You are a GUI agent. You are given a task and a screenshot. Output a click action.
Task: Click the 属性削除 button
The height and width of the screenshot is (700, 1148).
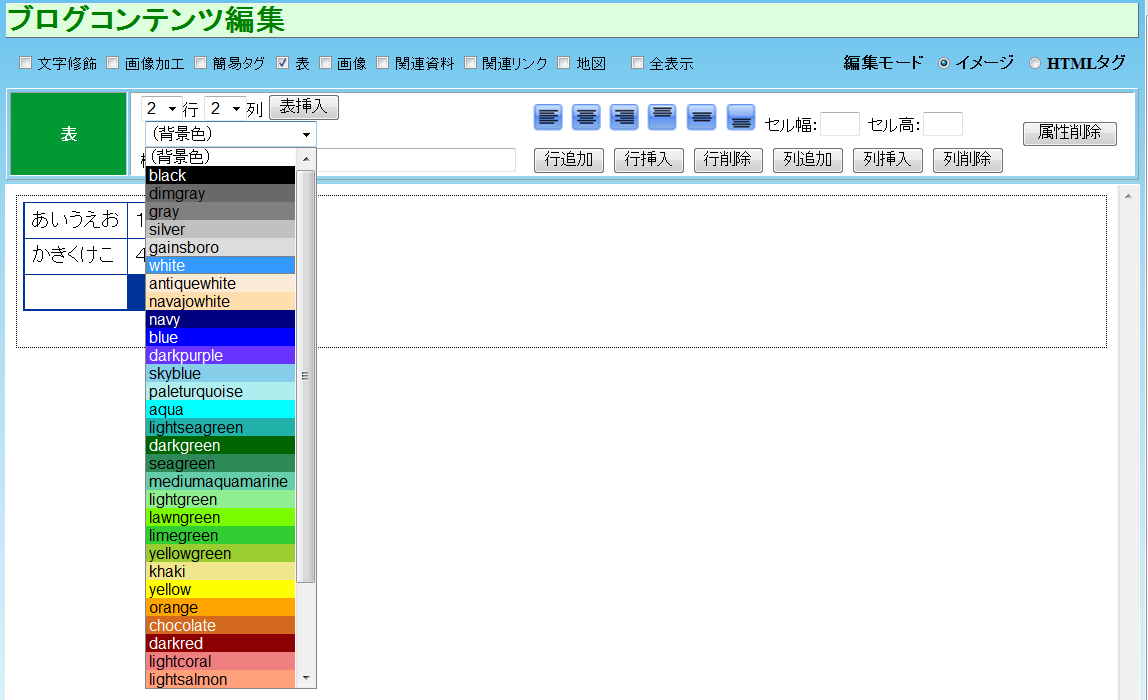pyautogui.click(x=1070, y=133)
